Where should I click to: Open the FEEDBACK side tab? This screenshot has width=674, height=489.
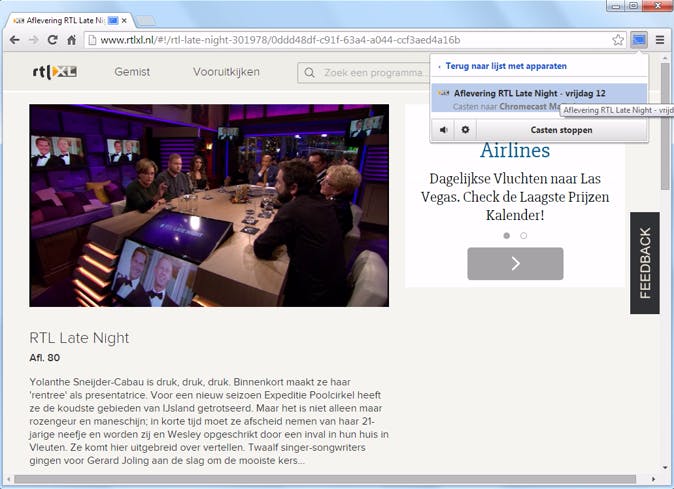[645, 263]
